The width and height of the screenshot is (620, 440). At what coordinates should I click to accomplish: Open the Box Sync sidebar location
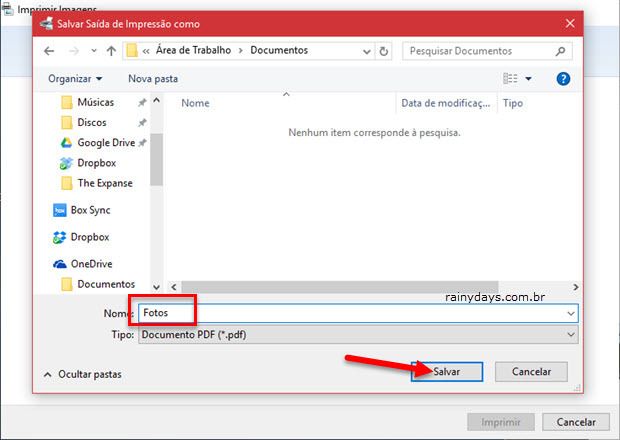(x=90, y=210)
